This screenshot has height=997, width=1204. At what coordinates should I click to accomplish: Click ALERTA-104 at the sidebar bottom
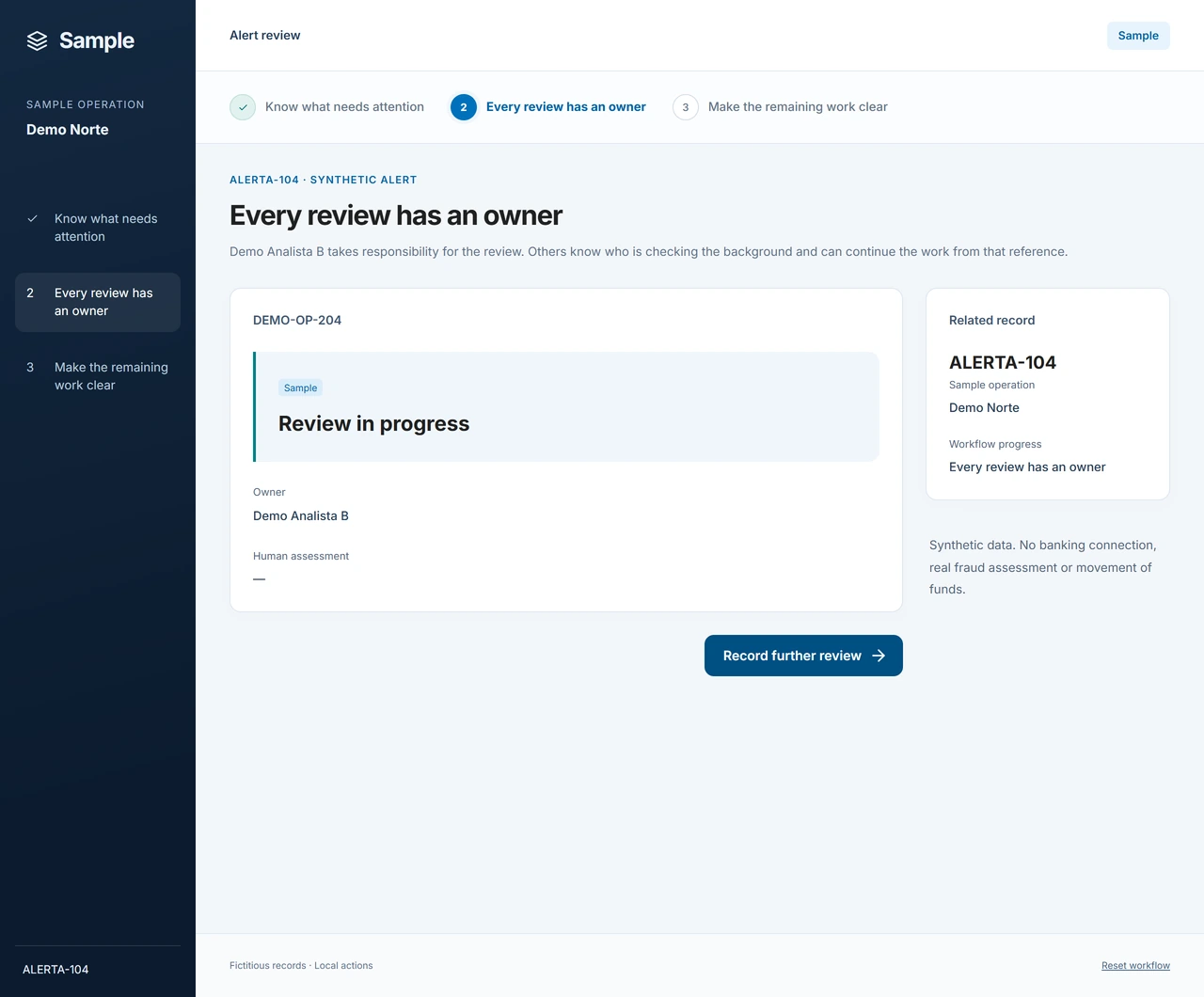55,969
